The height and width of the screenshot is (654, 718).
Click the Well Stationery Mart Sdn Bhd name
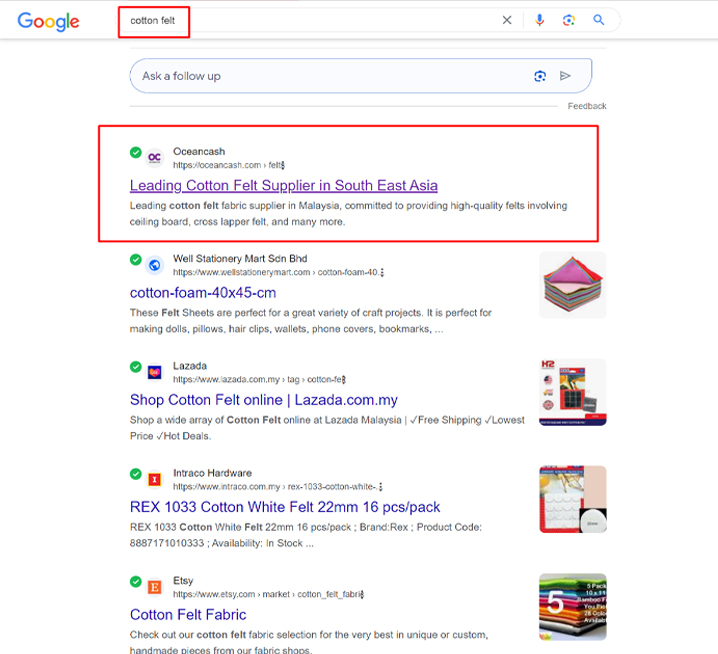240,259
